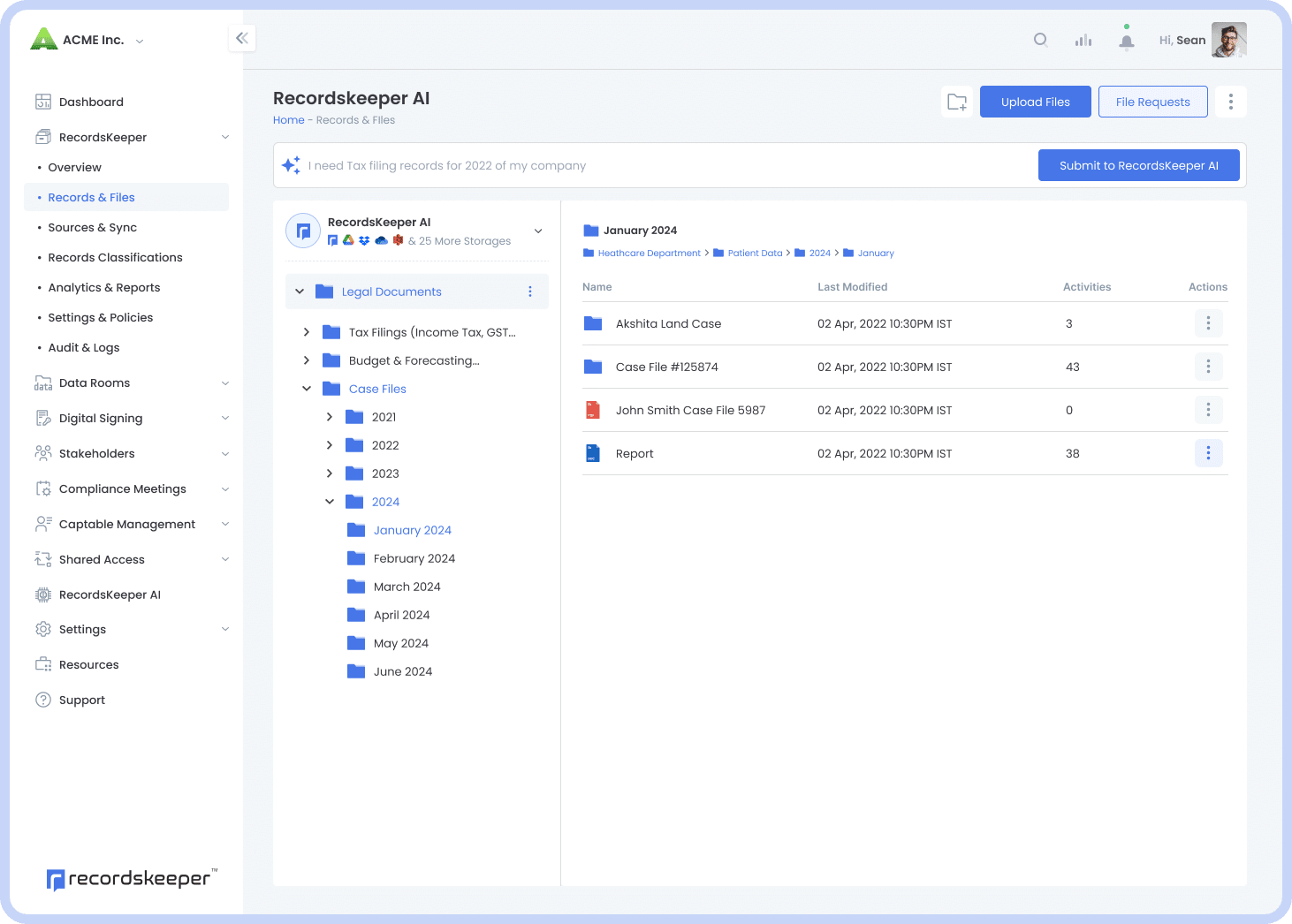Expand the Tax Filings folder arrow
1292x924 pixels.
pos(307,332)
